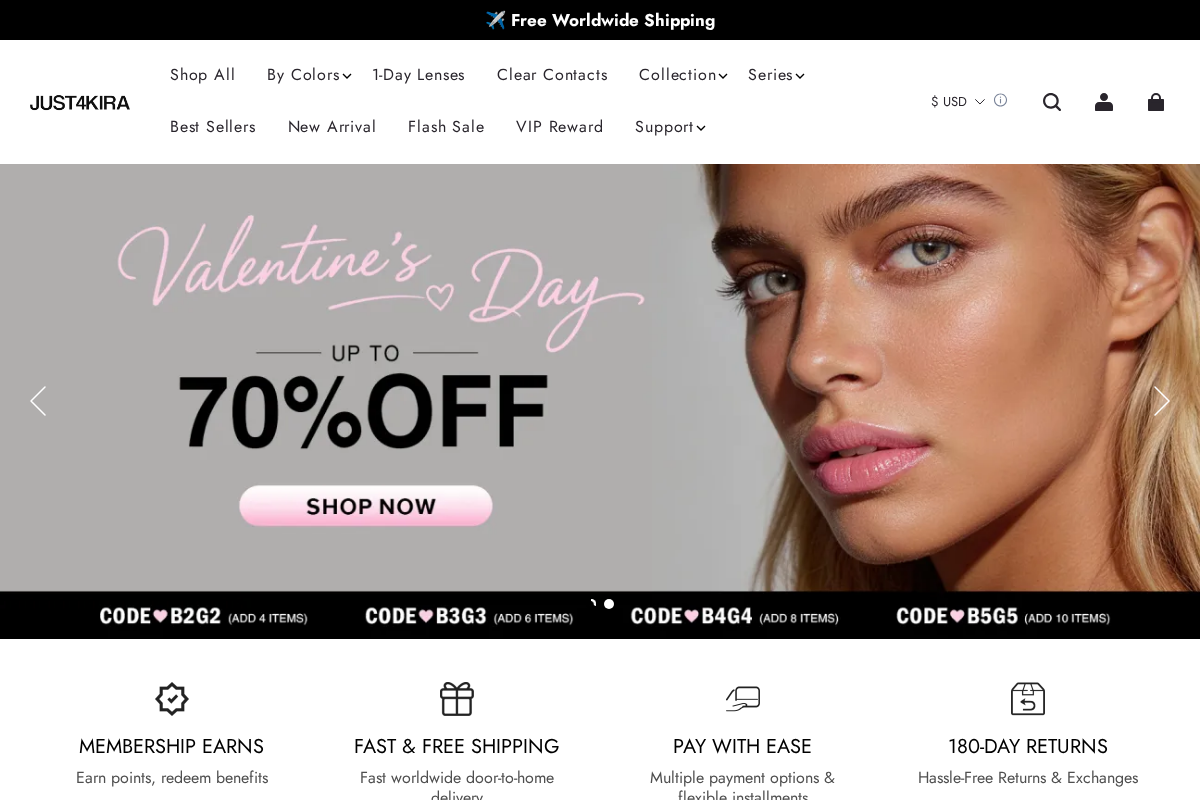1200x800 pixels.
Task: Click the gift box shipping icon
Action: coord(457,699)
